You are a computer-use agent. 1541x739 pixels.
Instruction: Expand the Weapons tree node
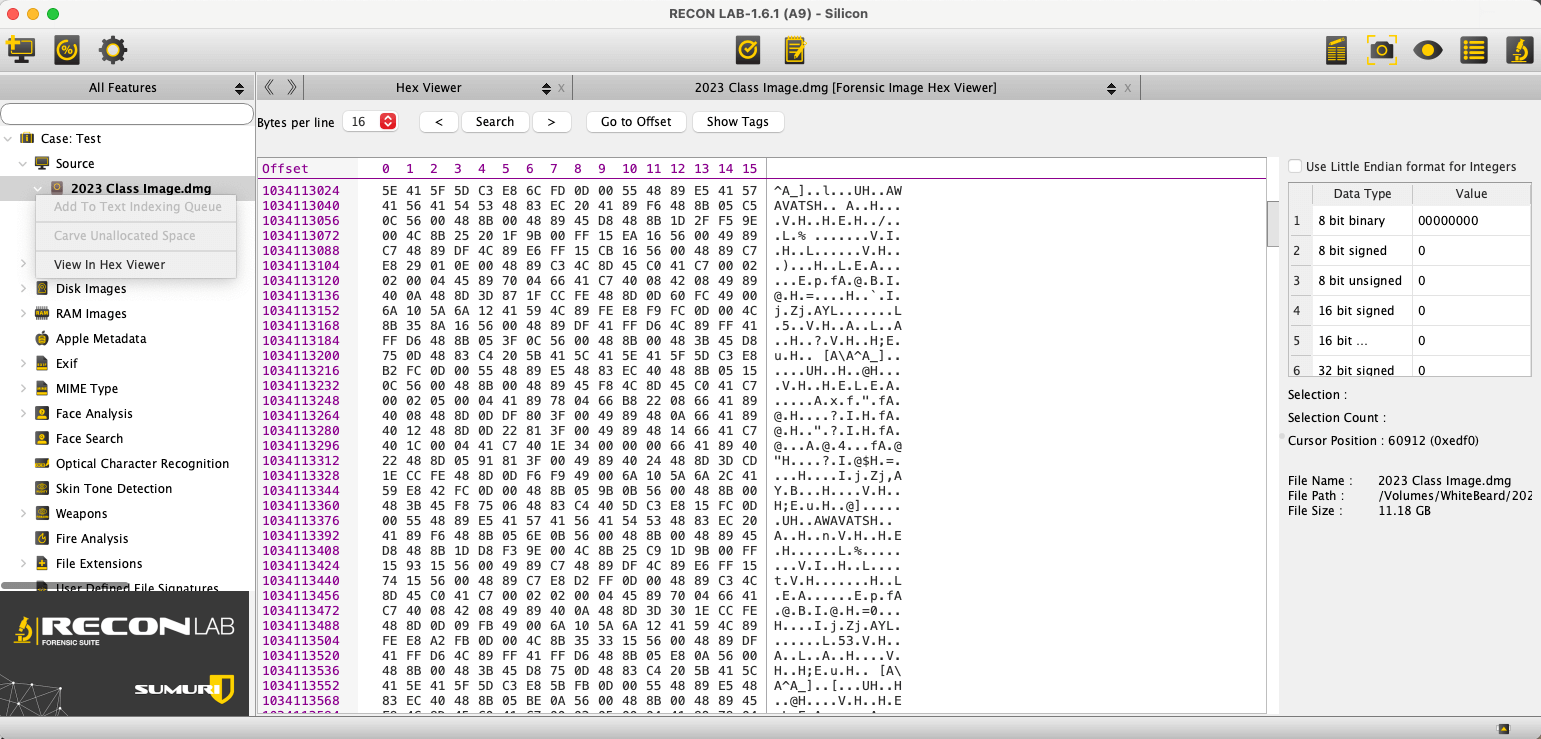24,514
